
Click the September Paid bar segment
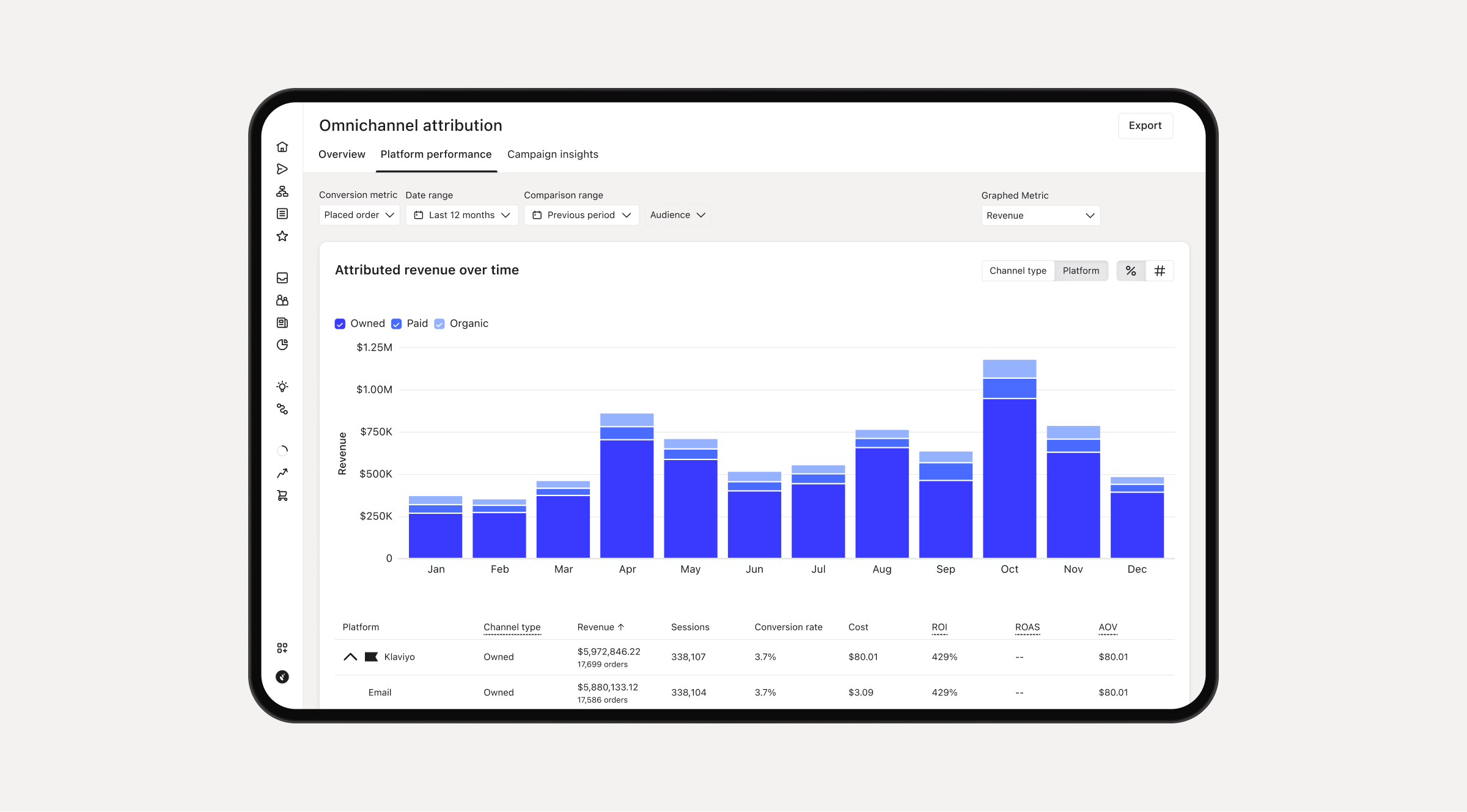click(946, 471)
